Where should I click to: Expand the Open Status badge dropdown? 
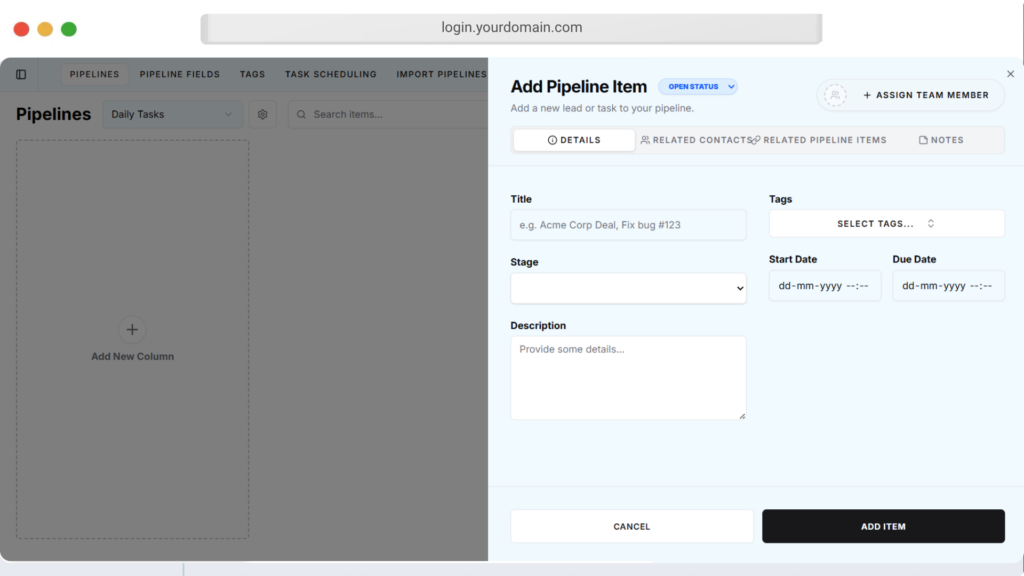[698, 87]
